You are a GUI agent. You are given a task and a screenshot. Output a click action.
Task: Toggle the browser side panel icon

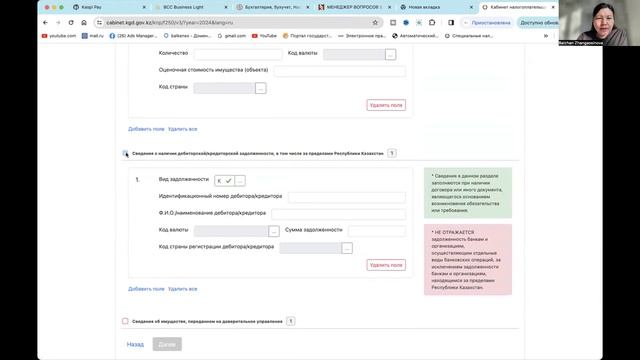coord(451,23)
